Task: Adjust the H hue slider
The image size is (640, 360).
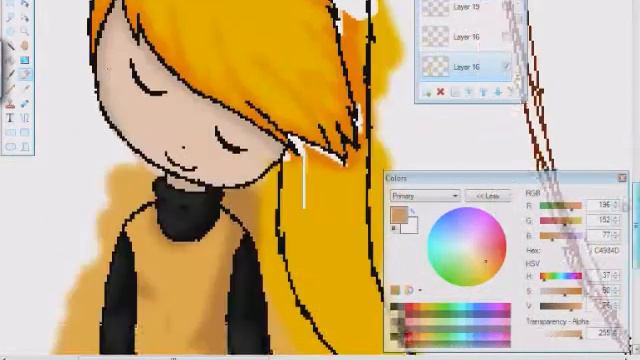Action: 561,276
